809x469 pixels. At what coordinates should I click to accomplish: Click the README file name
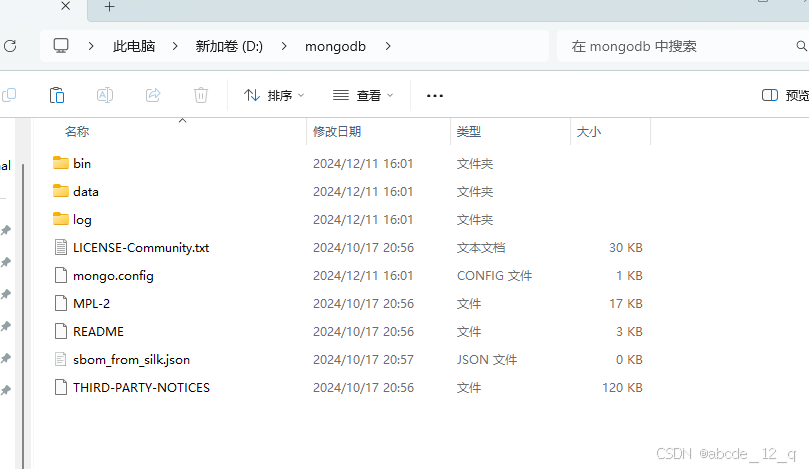[x=98, y=331]
